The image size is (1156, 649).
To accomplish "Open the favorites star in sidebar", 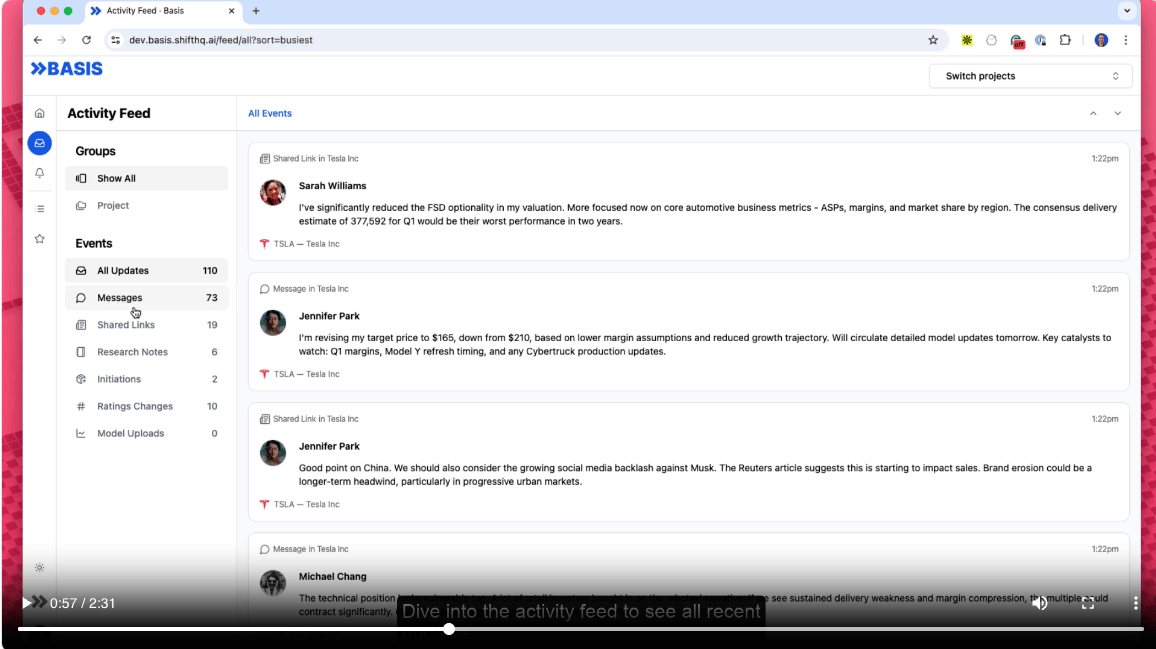I will tap(40, 239).
